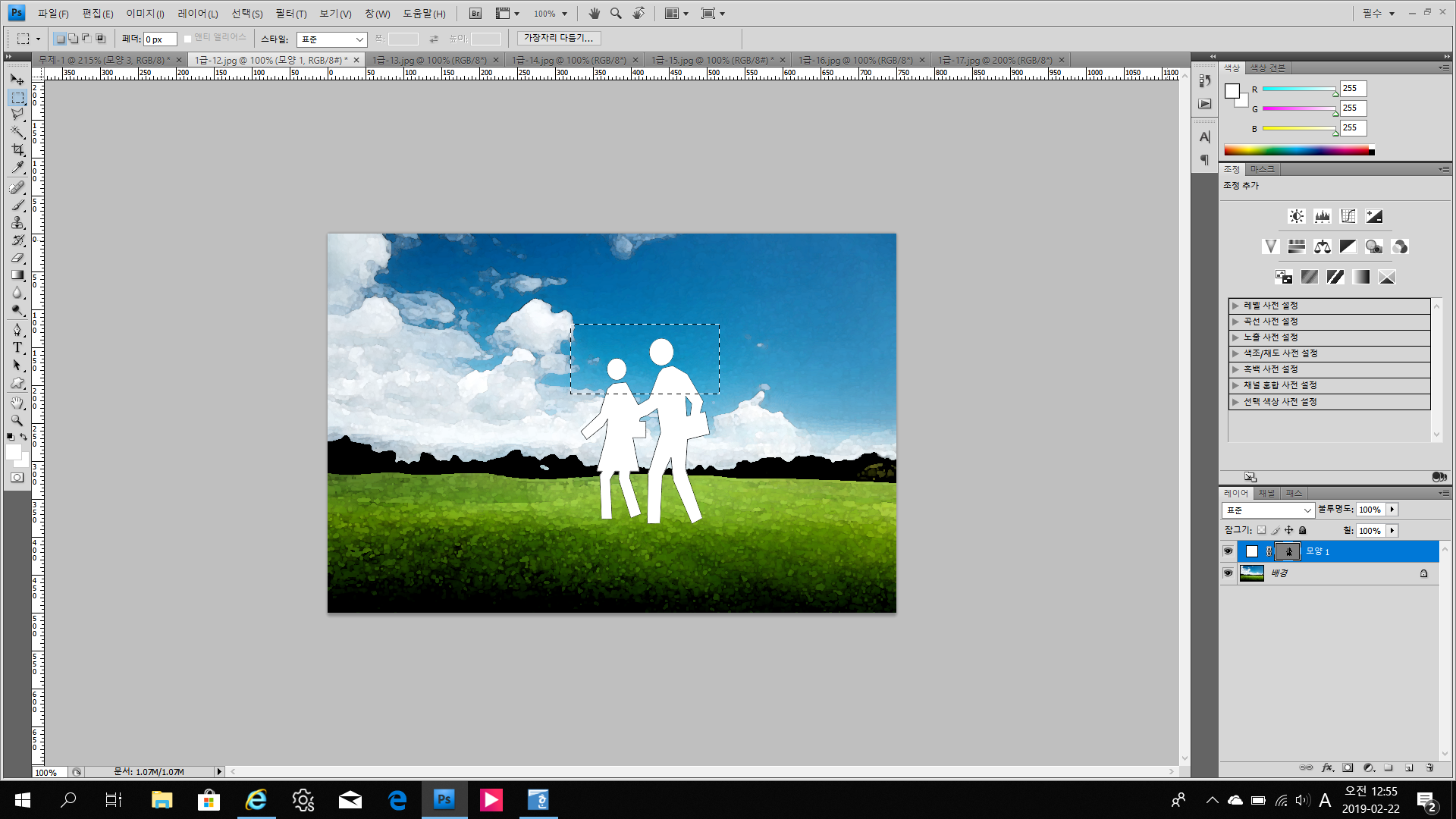Toggle lock all for layer
The height and width of the screenshot is (819, 1456).
tap(1303, 530)
